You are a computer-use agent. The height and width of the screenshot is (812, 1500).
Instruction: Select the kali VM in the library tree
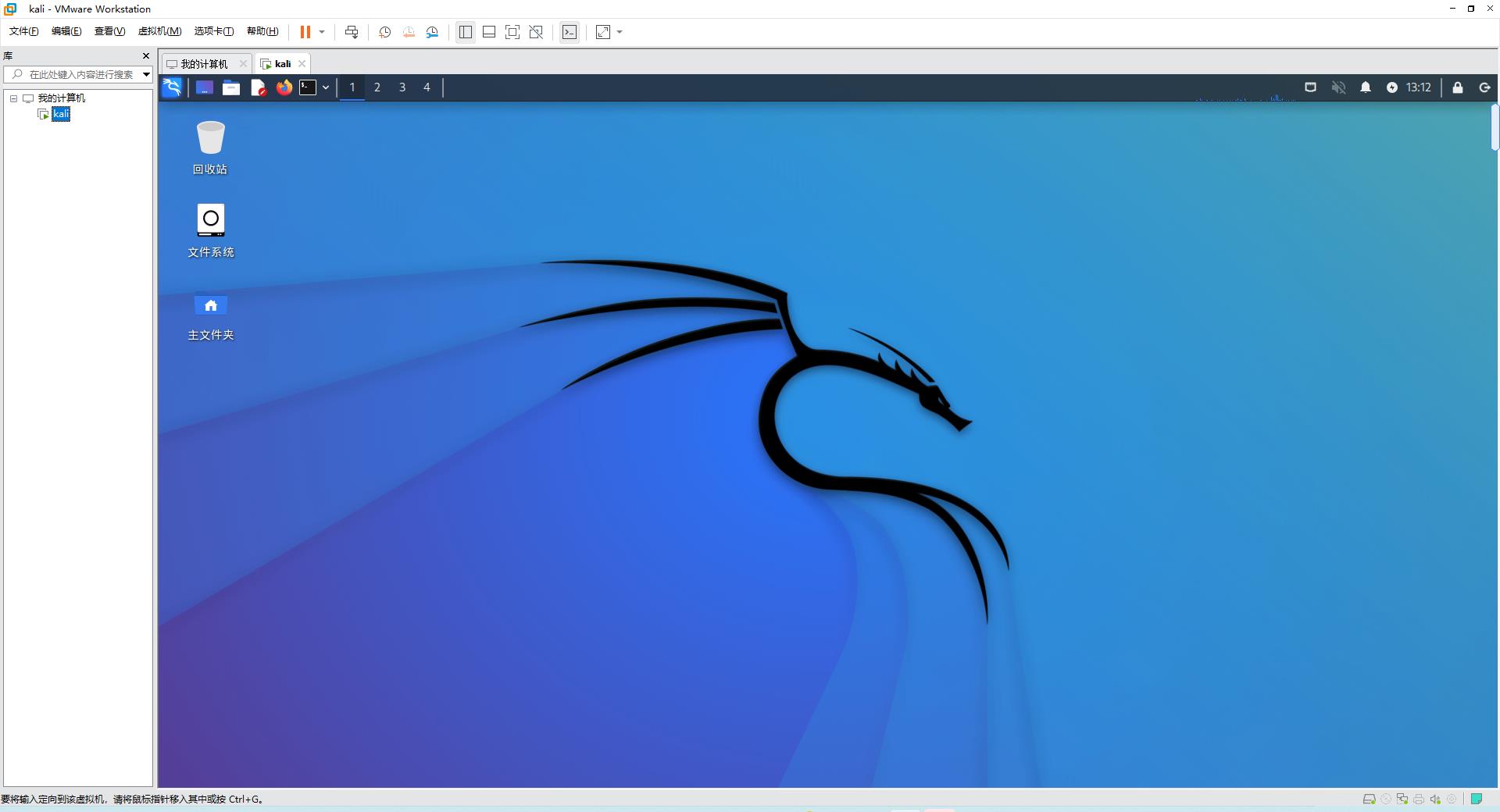click(61, 114)
